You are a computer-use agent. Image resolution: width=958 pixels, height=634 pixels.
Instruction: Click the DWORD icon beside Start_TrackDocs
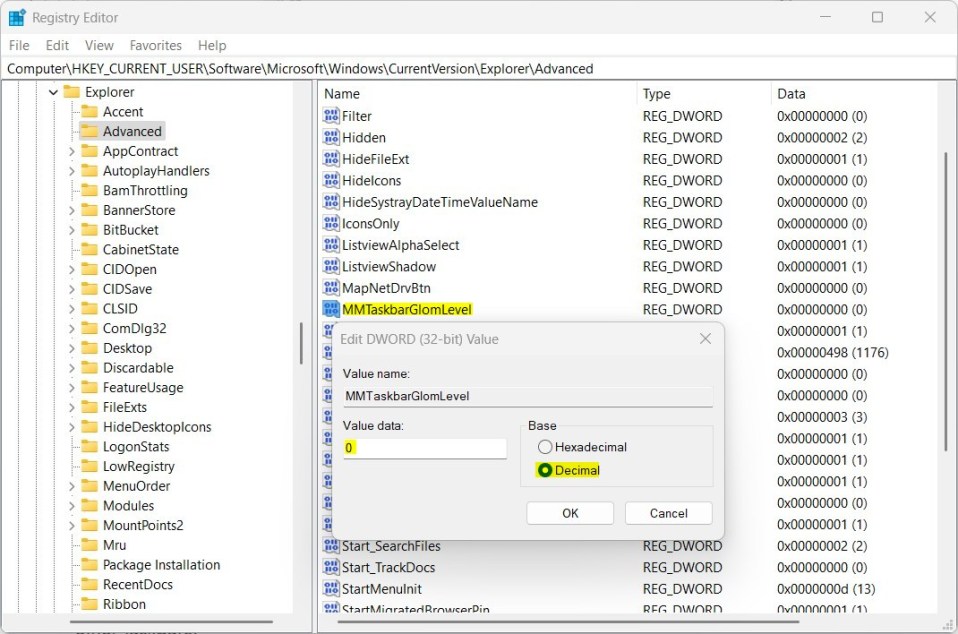[x=331, y=567]
